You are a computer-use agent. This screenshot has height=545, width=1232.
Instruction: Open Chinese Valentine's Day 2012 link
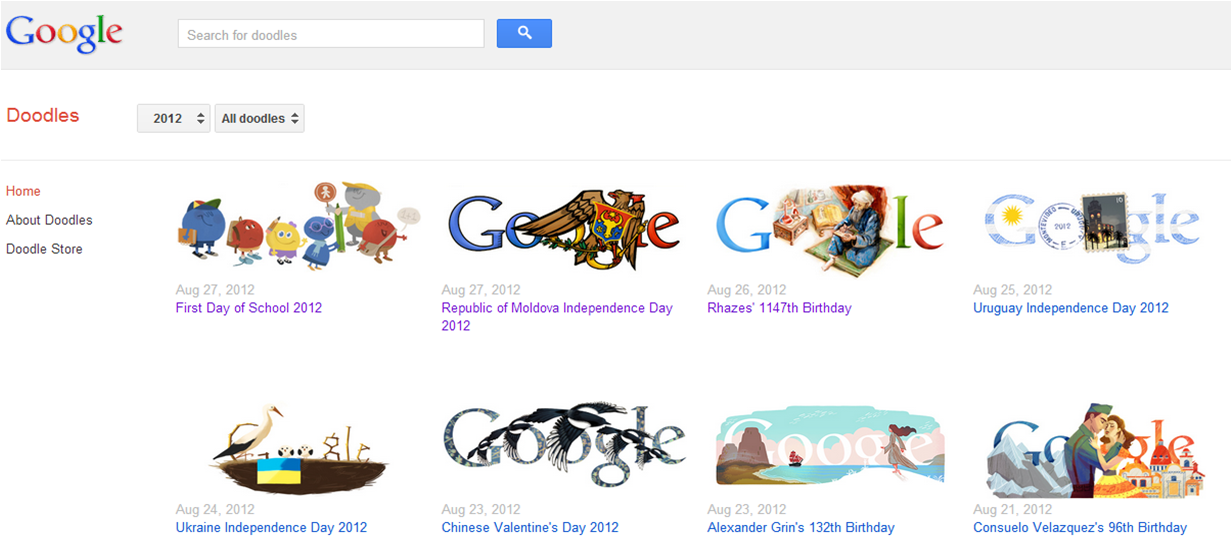click(x=530, y=527)
